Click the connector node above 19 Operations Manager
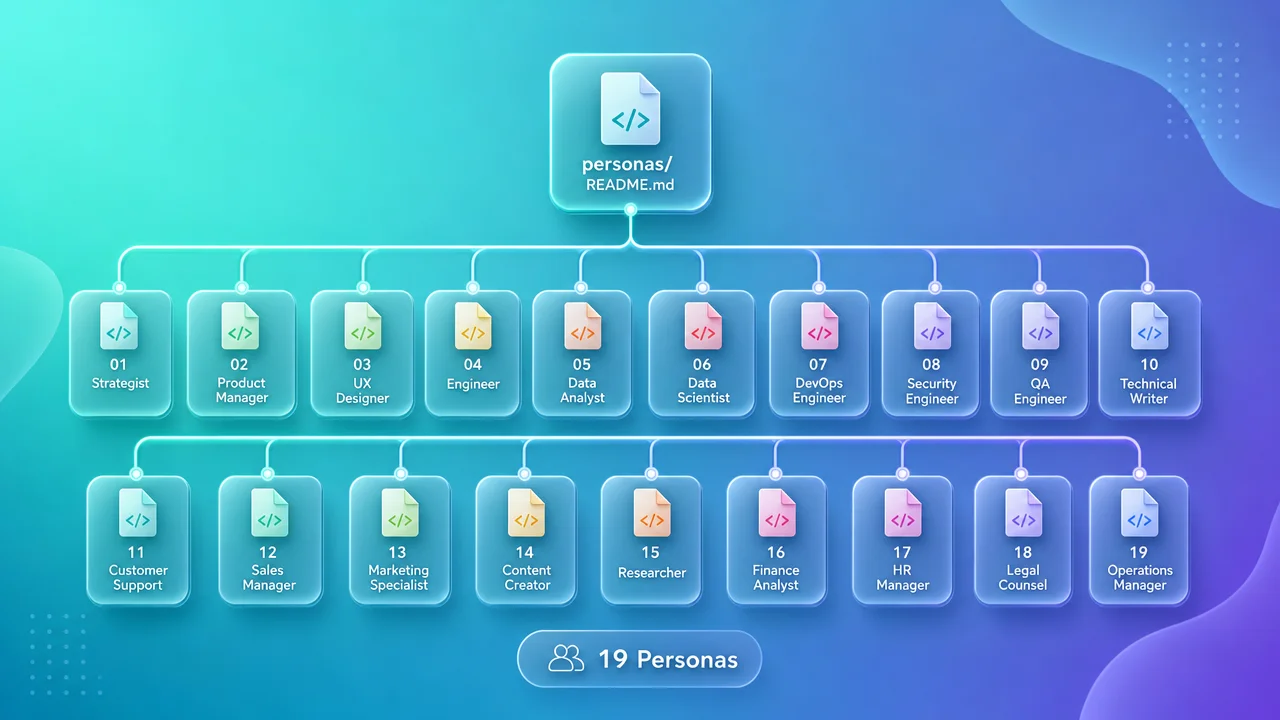This screenshot has height=720, width=1280. point(1138,473)
